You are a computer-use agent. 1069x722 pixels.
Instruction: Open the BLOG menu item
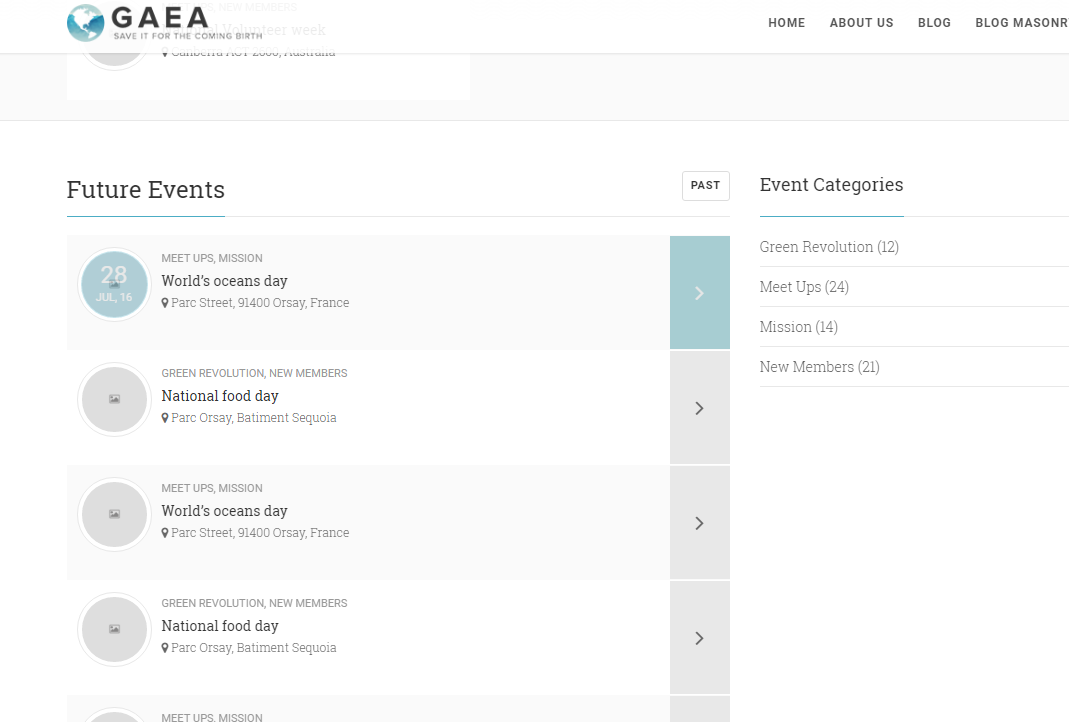click(934, 22)
